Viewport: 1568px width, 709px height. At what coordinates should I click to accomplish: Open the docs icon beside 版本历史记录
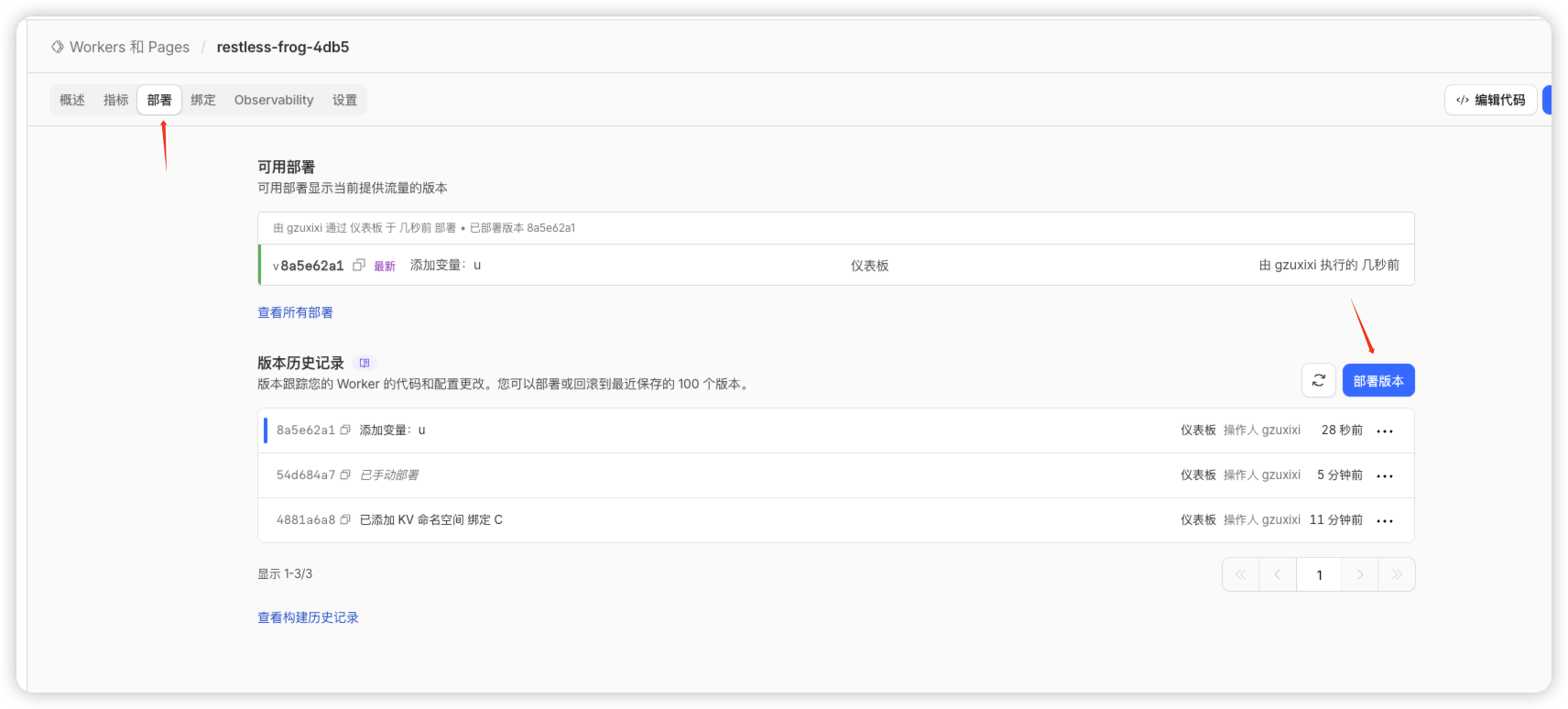point(365,363)
